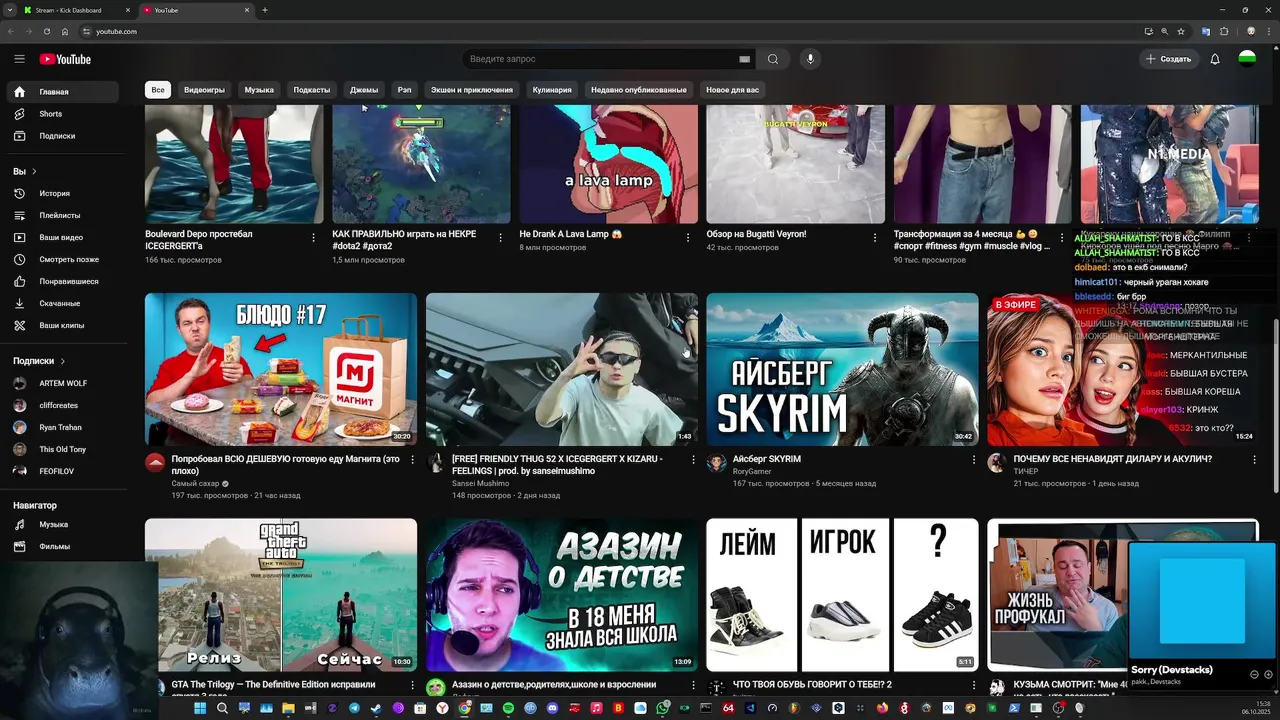The width and height of the screenshot is (1280, 720).
Task: Select the Все filter chip
Action: (158, 90)
